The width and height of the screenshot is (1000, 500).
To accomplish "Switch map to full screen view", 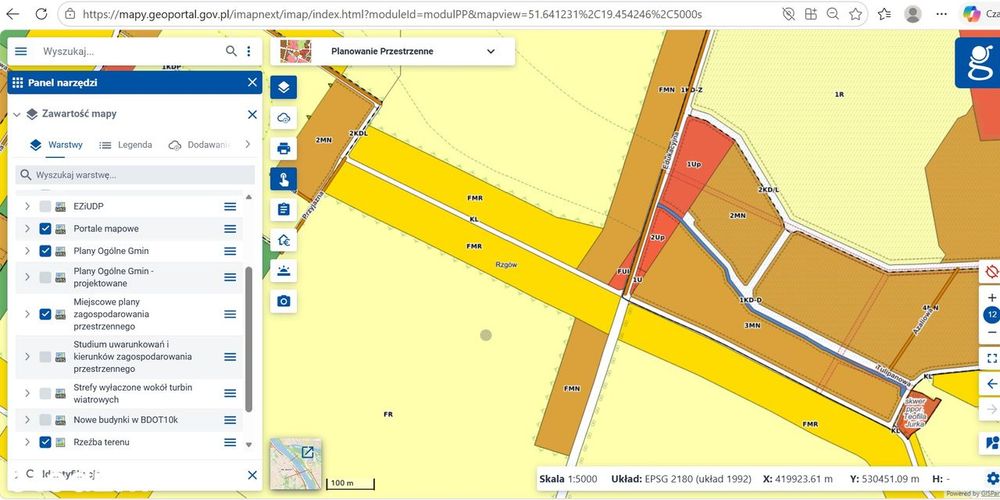I will [x=991, y=358].
